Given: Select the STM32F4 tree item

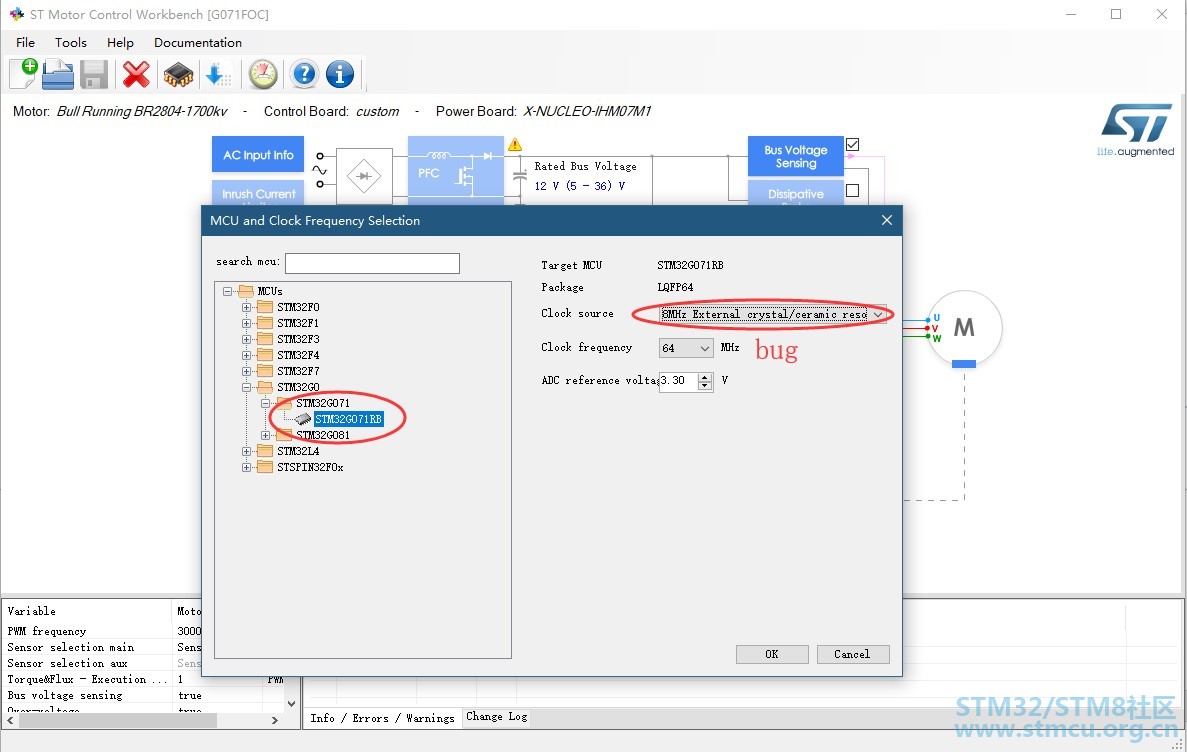Looking at the screenshot, I should click(298, 355).
